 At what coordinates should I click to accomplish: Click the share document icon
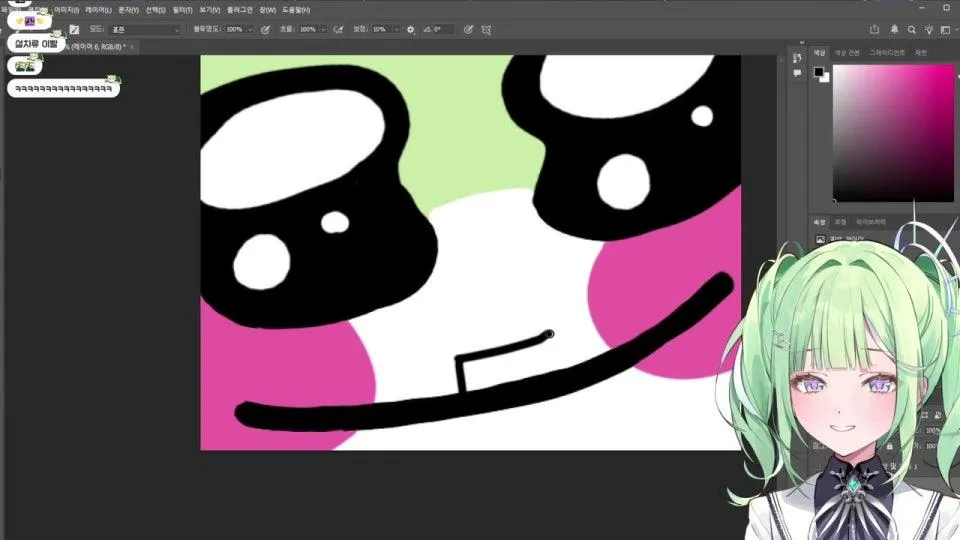[874, 29]
